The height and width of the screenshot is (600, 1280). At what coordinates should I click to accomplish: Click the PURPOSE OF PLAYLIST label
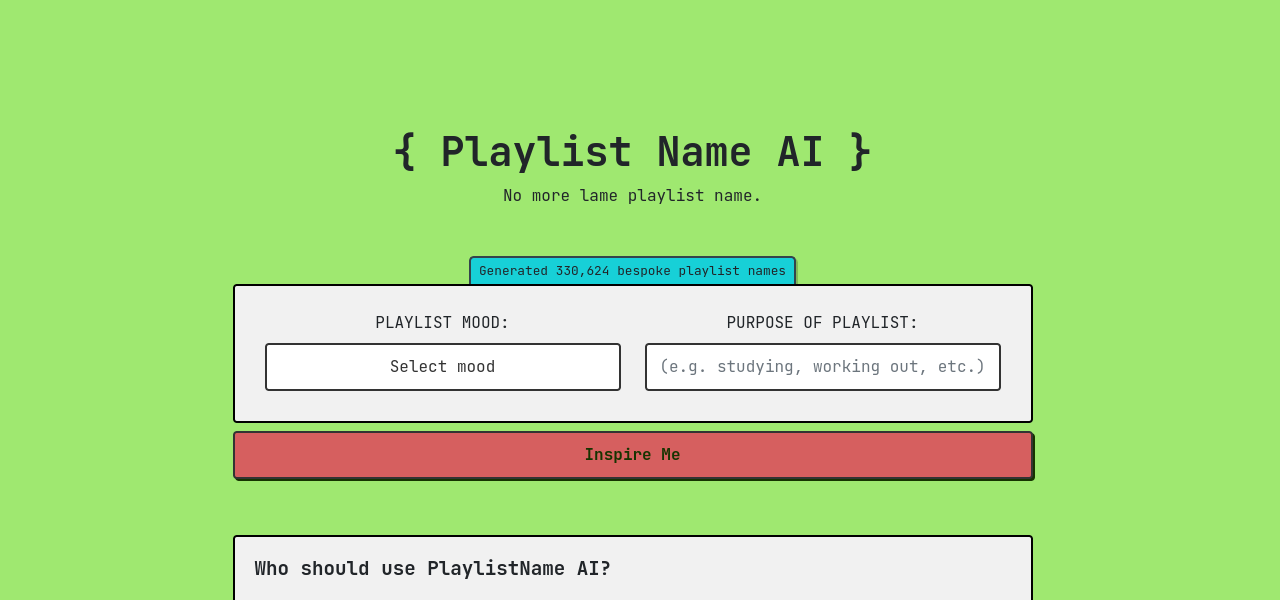[822, 323]
